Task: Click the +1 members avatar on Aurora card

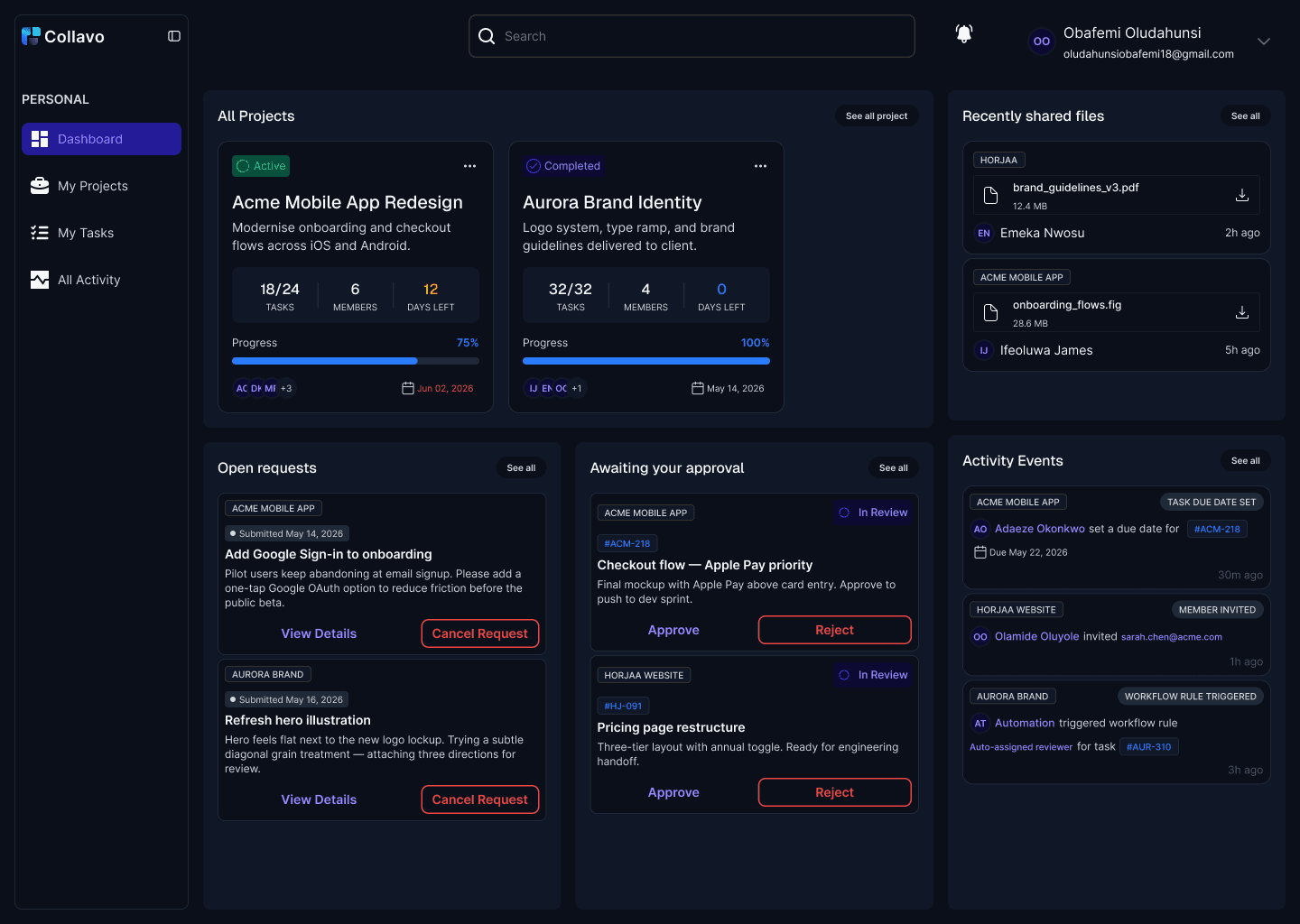Action: point(577,389)
